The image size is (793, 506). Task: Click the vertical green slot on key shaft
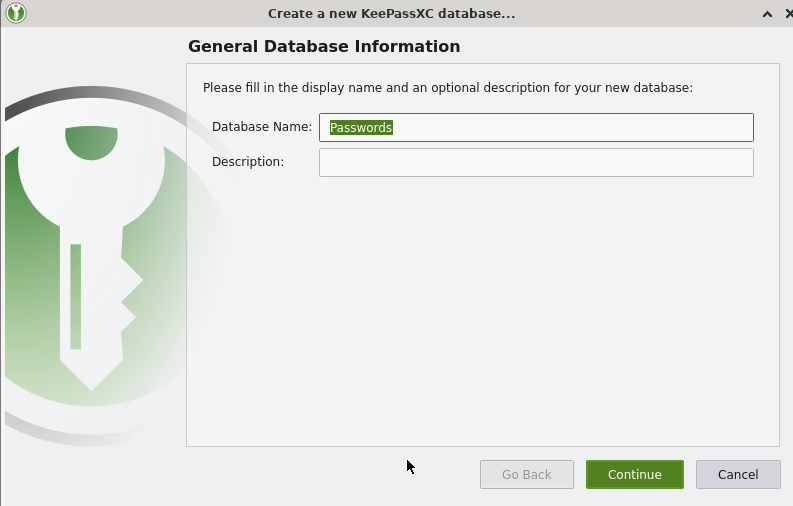pos(76,296)
